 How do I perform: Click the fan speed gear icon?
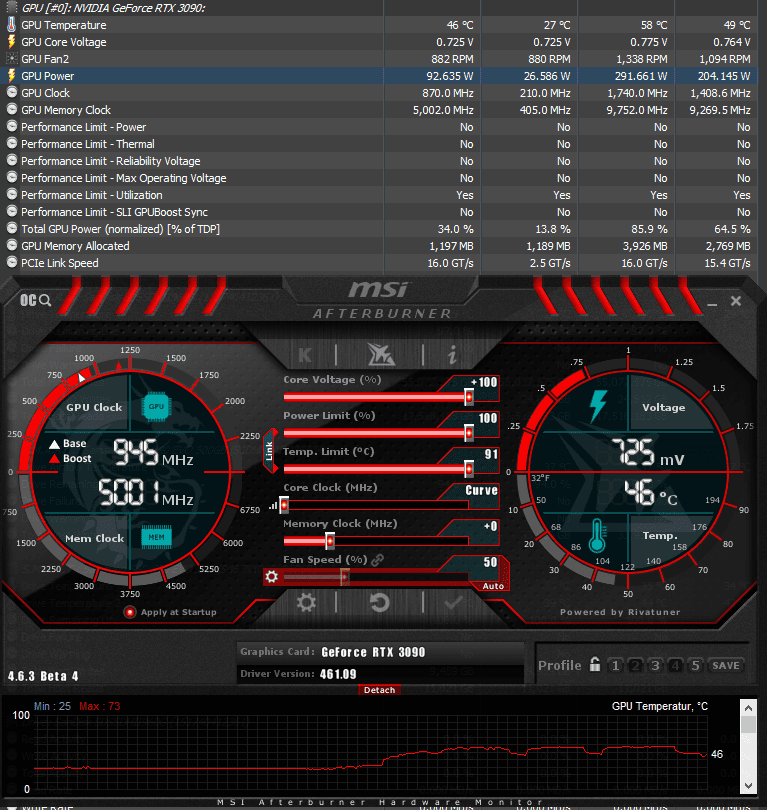272,577
